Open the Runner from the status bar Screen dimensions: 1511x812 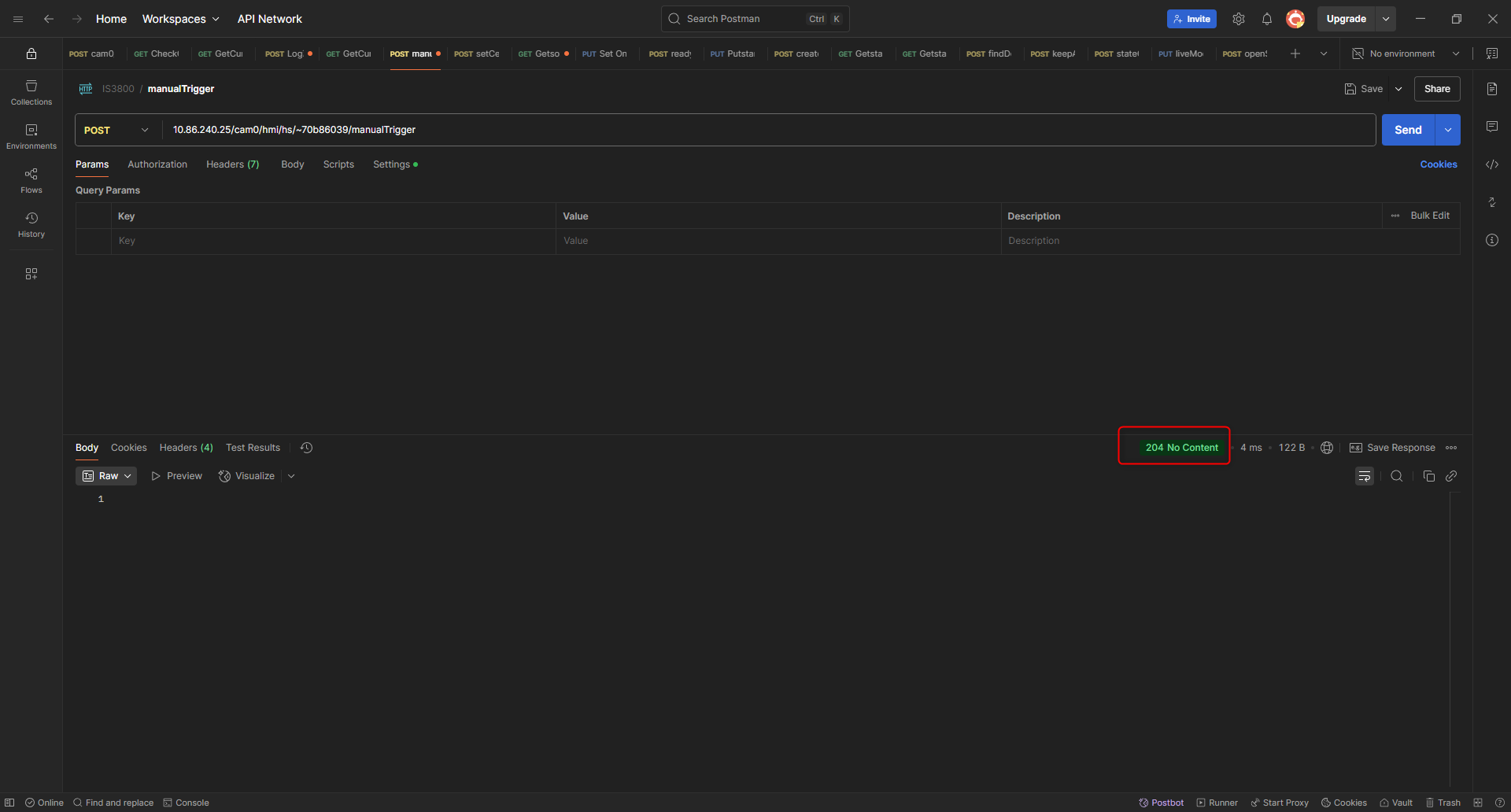point(1217,803)
